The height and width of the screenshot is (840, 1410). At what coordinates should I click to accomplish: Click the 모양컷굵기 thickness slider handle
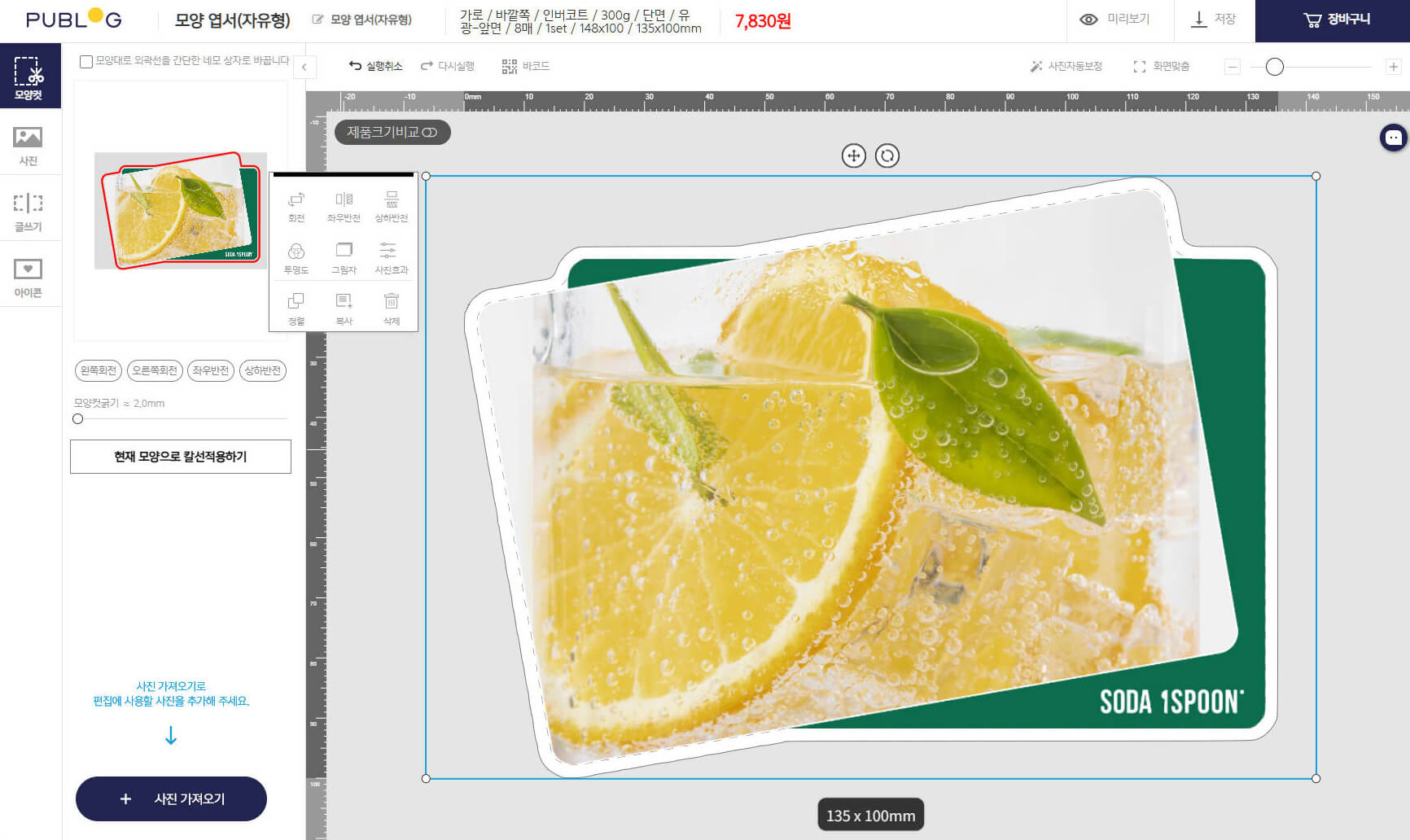(78, 418)
